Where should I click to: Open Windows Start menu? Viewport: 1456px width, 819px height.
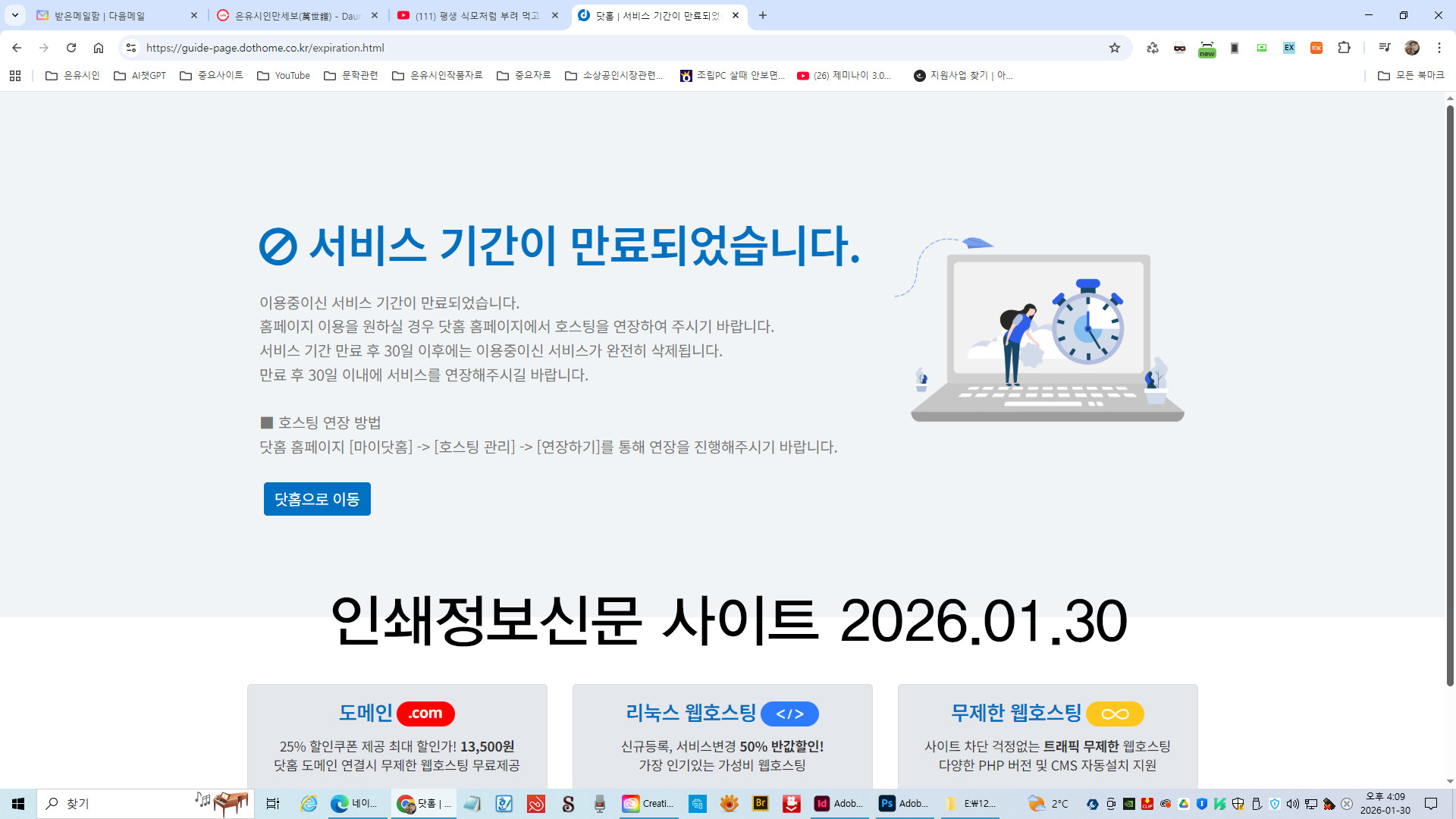click(18, 804)
